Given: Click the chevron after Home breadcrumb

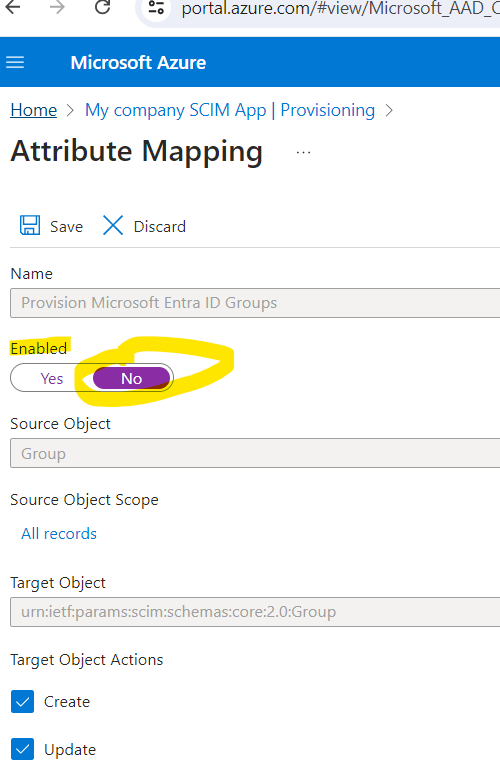Looking at the screenshot, I should click(71, 110).
